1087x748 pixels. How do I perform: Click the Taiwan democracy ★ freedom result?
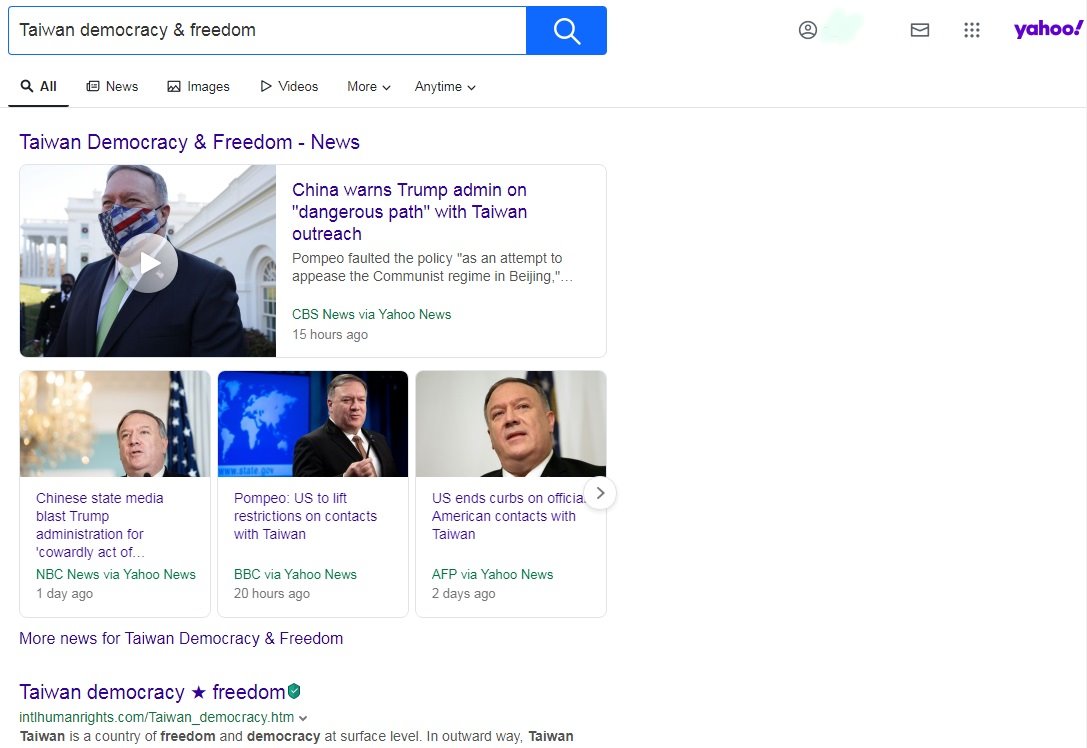[153, 692]
